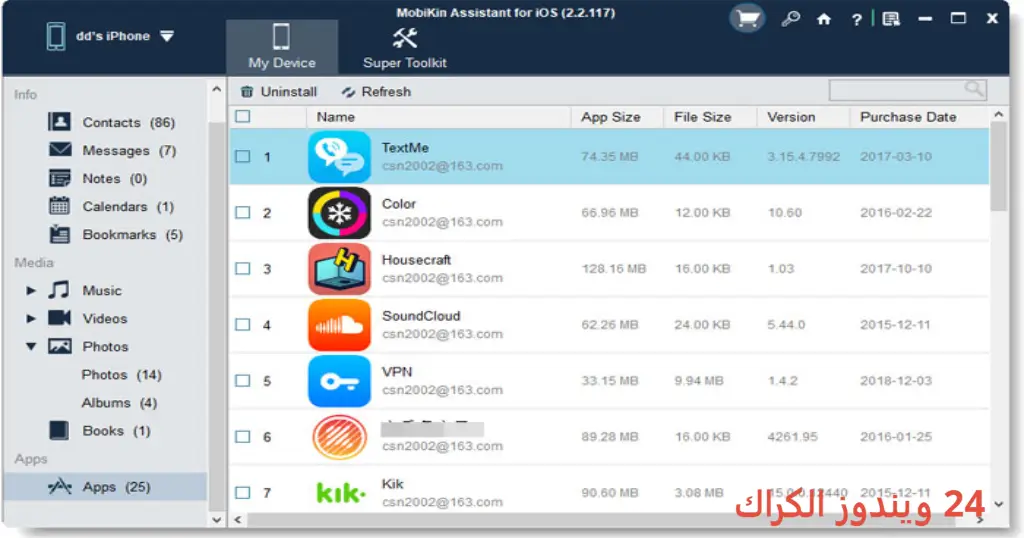The image size is (1024, 538).
Task: Check the box for Kik row
Action: tap(243, 493)
